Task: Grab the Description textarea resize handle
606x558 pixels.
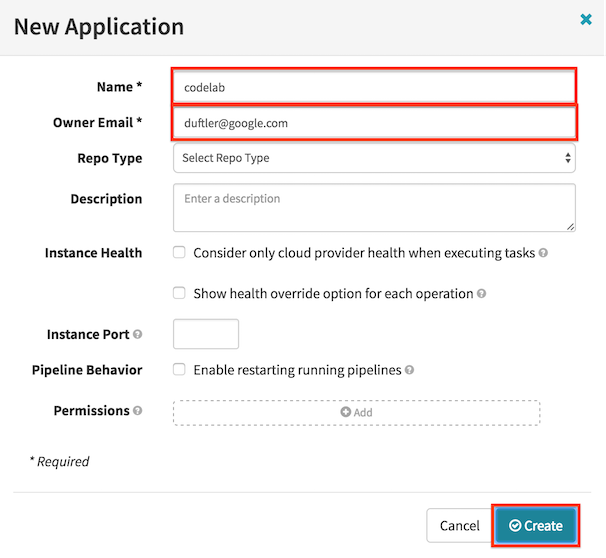Action: (570, 227)
